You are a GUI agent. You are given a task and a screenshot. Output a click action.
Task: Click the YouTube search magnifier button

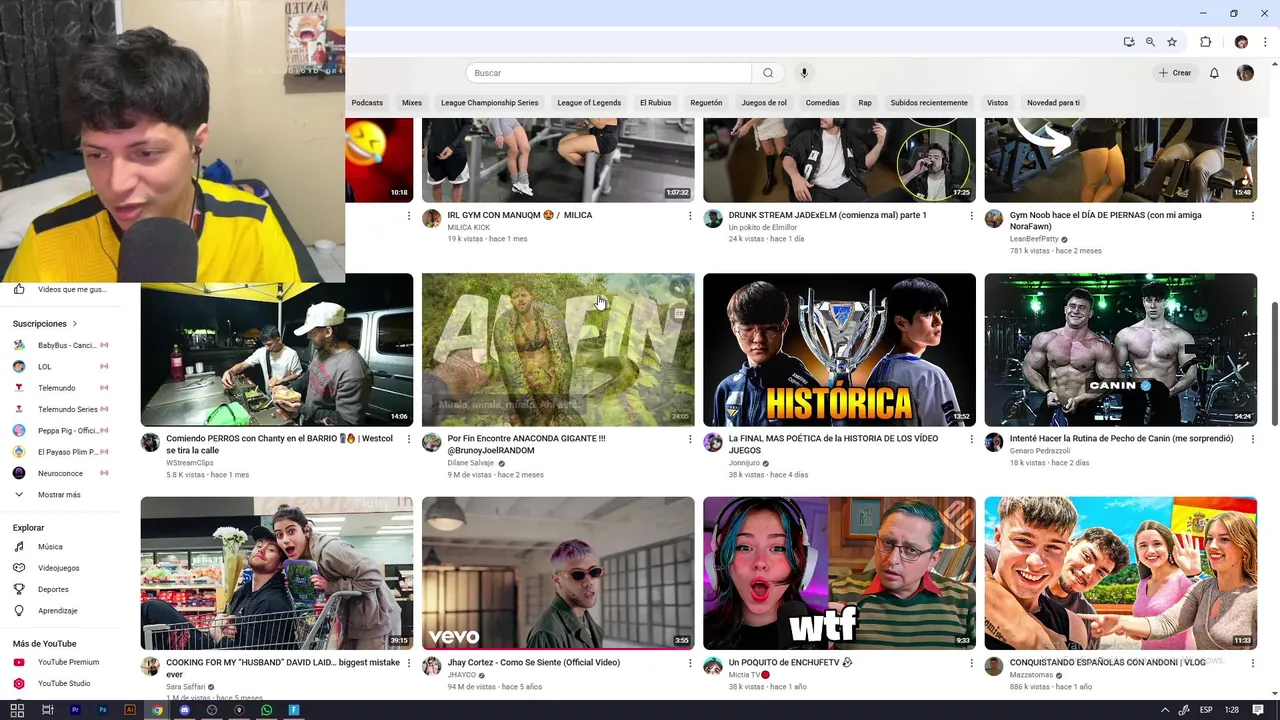point(768,73)
